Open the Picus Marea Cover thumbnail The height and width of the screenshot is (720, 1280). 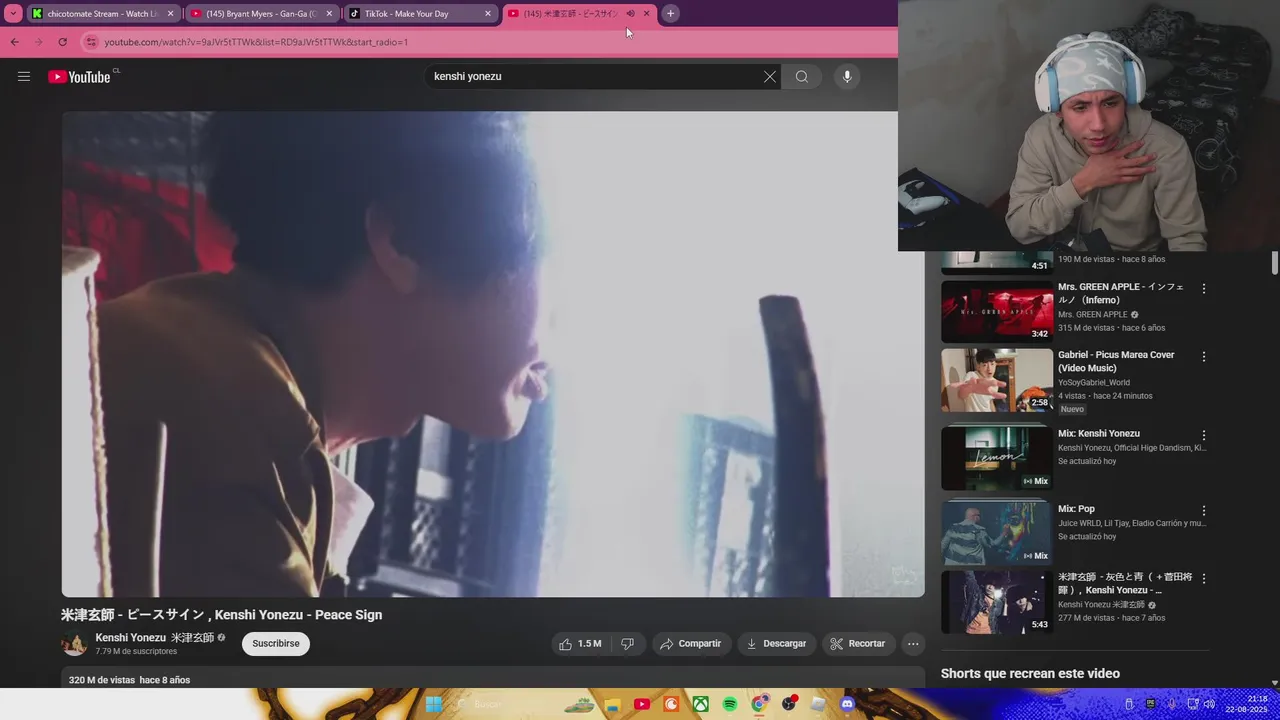(997, 380)
